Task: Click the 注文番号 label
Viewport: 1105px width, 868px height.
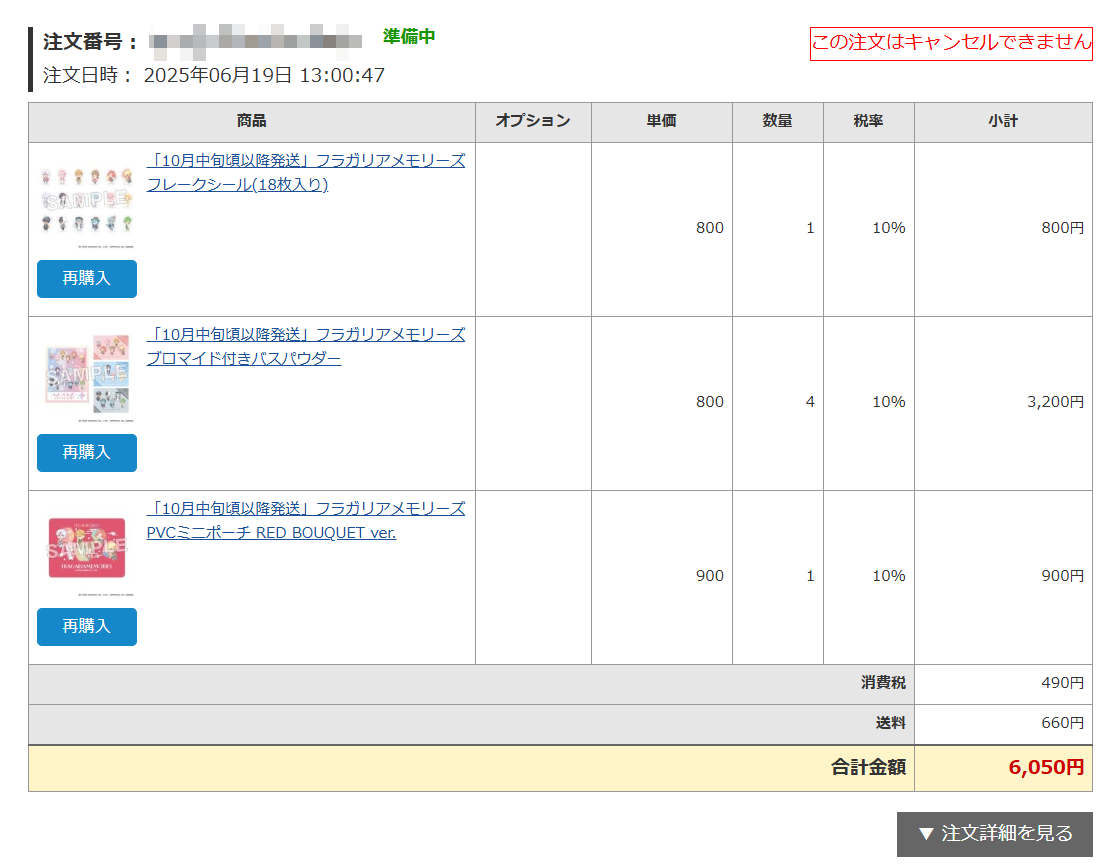Action: tap(89, 42)
